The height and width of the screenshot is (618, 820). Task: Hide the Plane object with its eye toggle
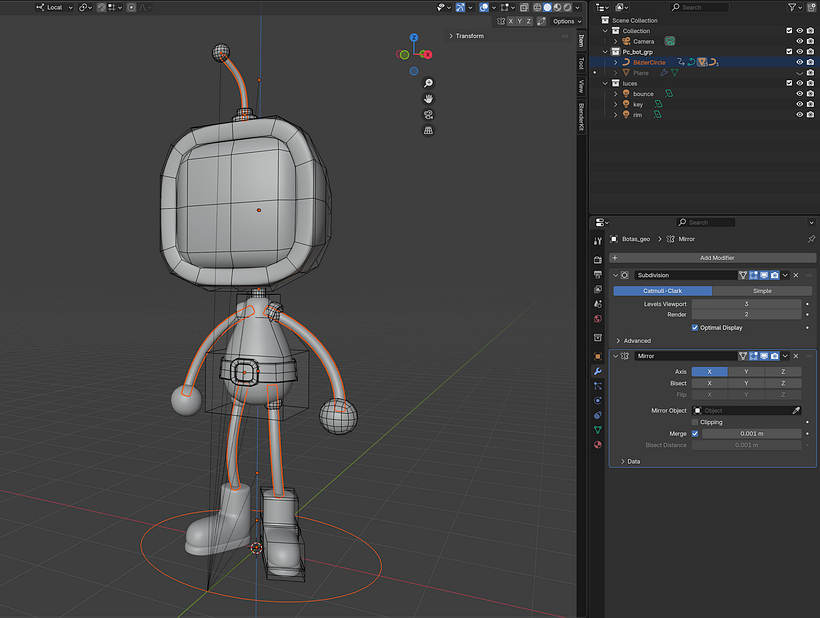pyautogui.click(x=799, y=73)
